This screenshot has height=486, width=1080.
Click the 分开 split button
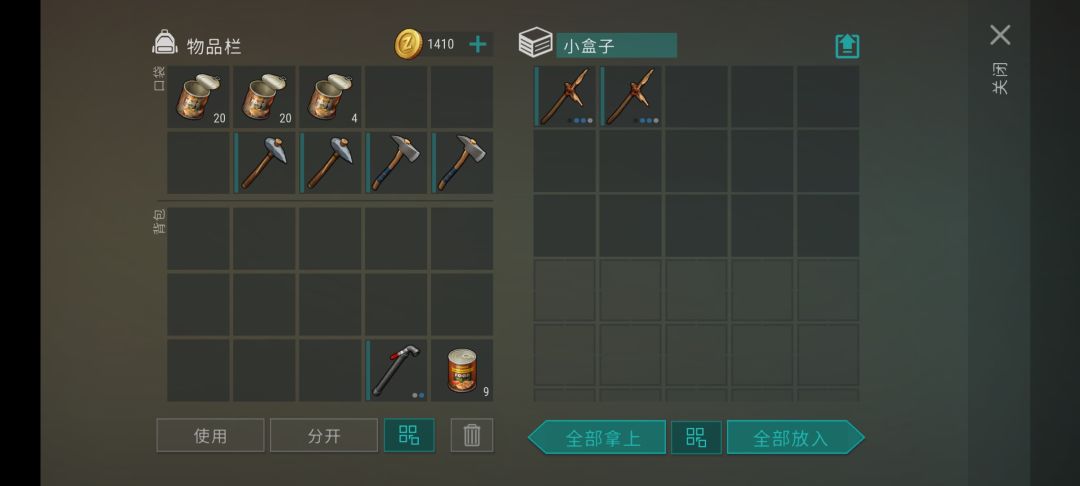coord(324,435)
